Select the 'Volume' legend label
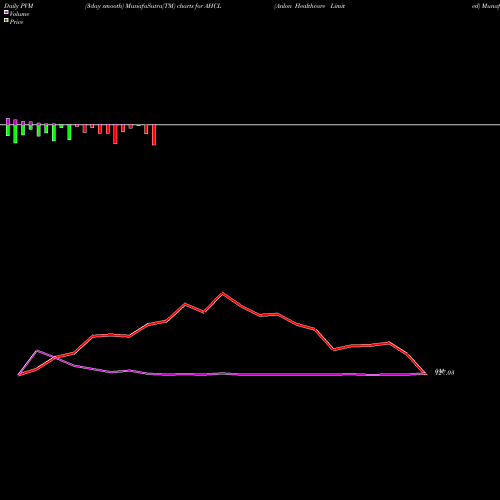 point(19,14)
